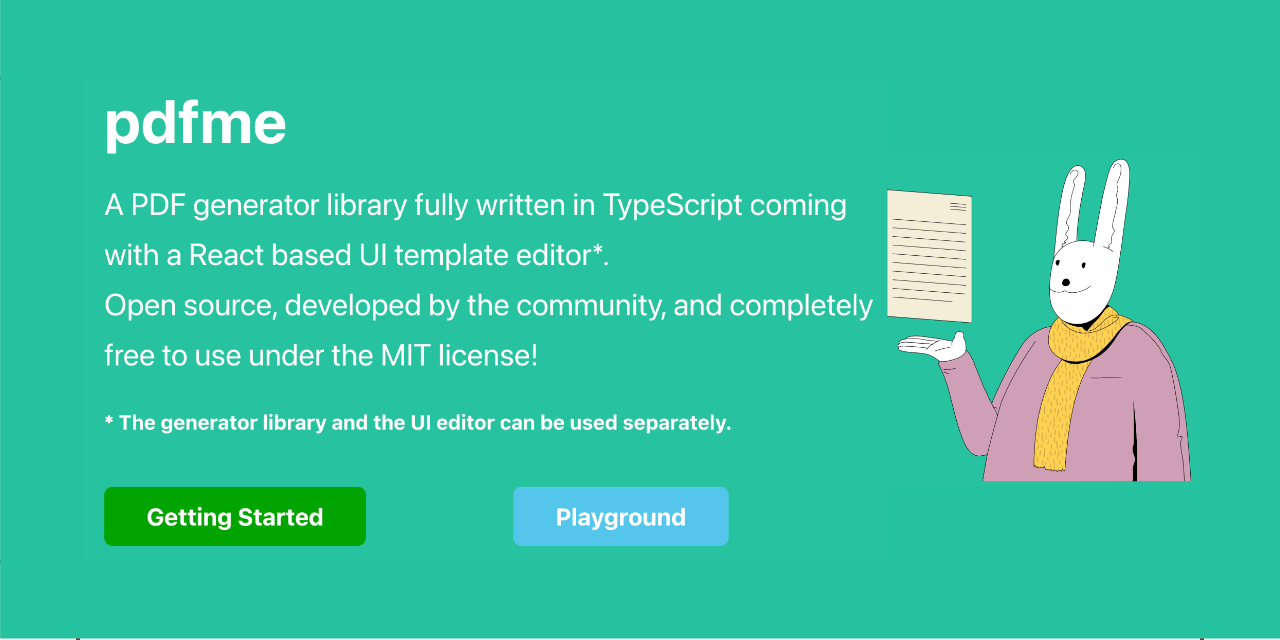Screen dimensions: 1280x640
Task: Click the Open source sentence start
Action: tap(189, 305)
